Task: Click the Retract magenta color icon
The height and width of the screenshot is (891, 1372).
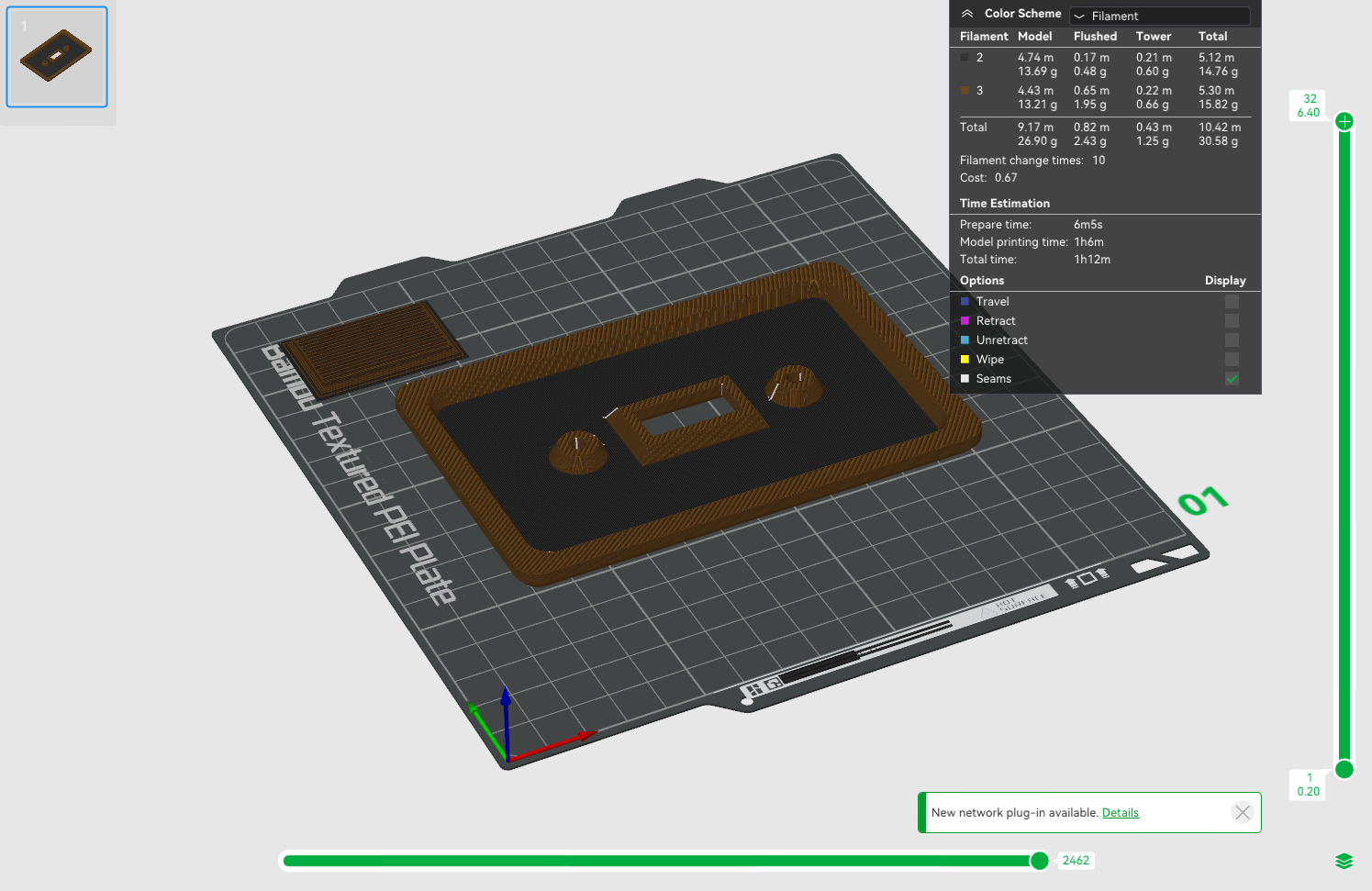Action: [x=965, y=321]
